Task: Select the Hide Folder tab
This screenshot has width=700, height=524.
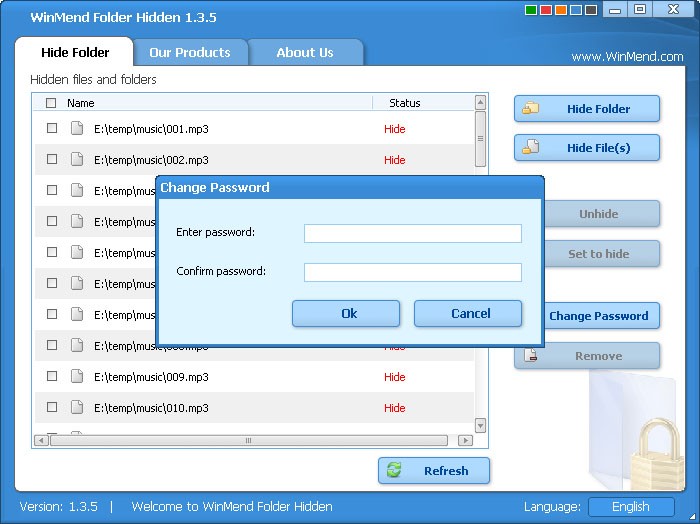Action: tap(75, 52)
